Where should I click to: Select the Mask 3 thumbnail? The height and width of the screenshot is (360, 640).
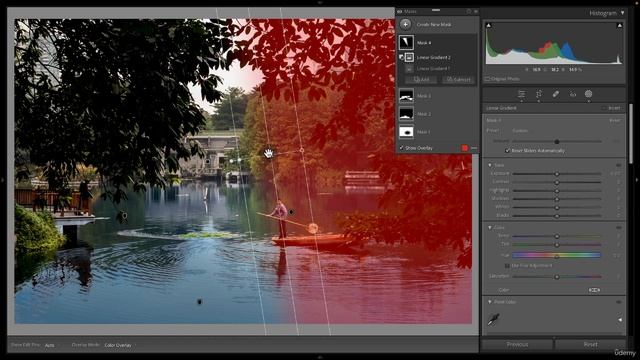tap(406, 96)
